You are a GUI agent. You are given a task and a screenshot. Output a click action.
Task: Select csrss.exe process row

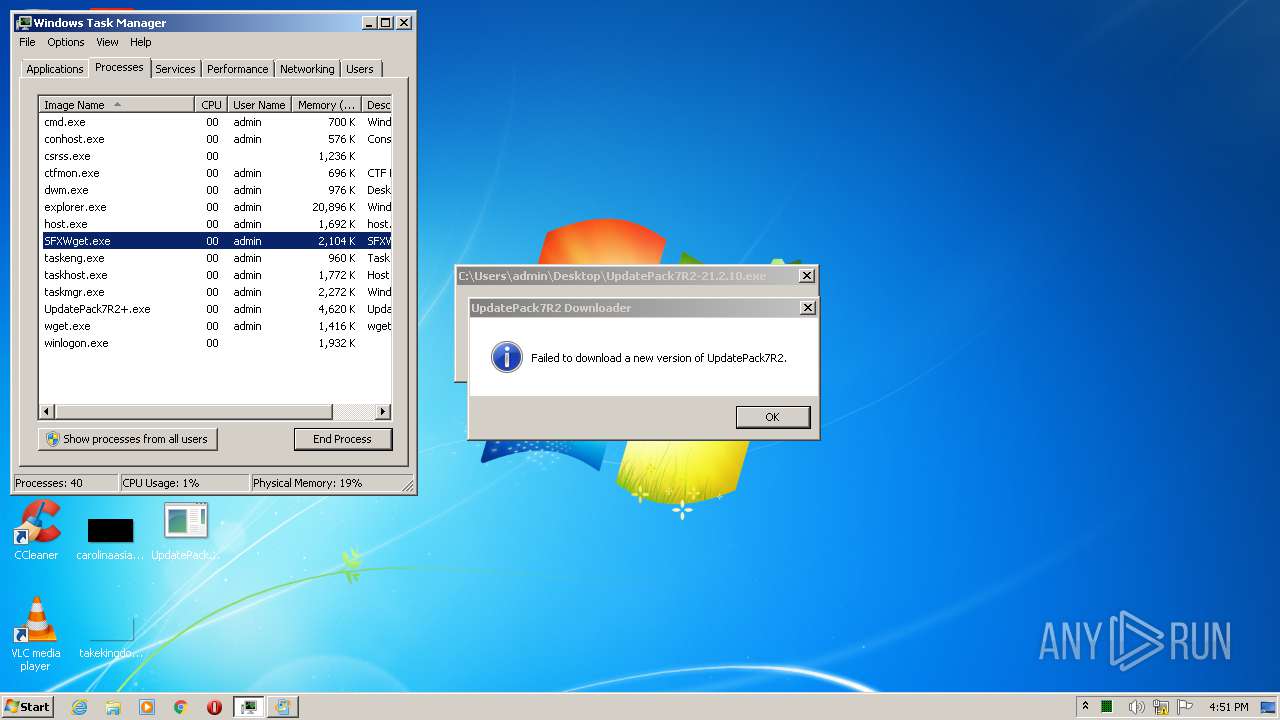[215, 156]
